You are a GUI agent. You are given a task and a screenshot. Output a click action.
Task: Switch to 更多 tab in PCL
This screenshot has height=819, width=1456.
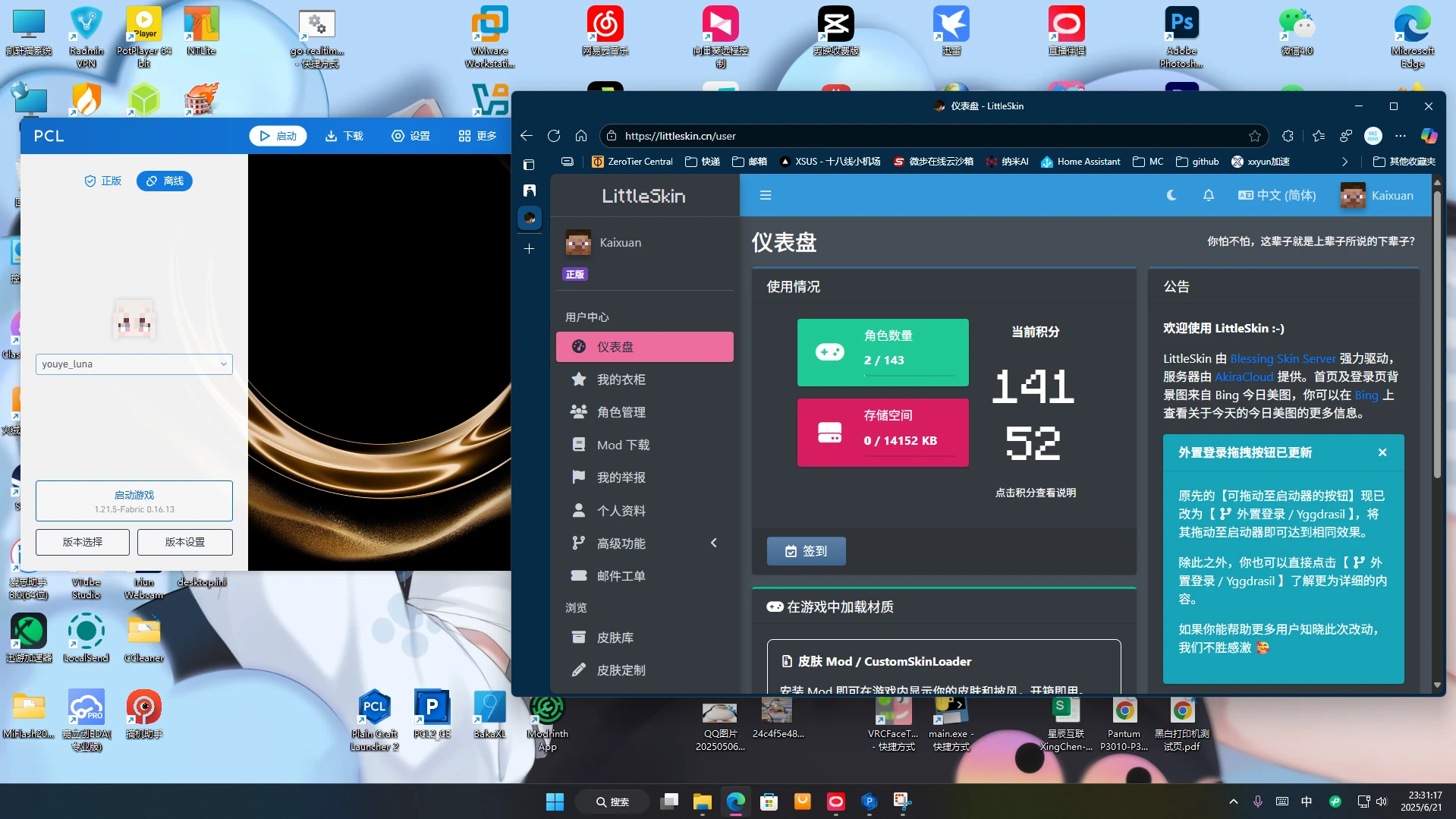click(x=477, y=136)
